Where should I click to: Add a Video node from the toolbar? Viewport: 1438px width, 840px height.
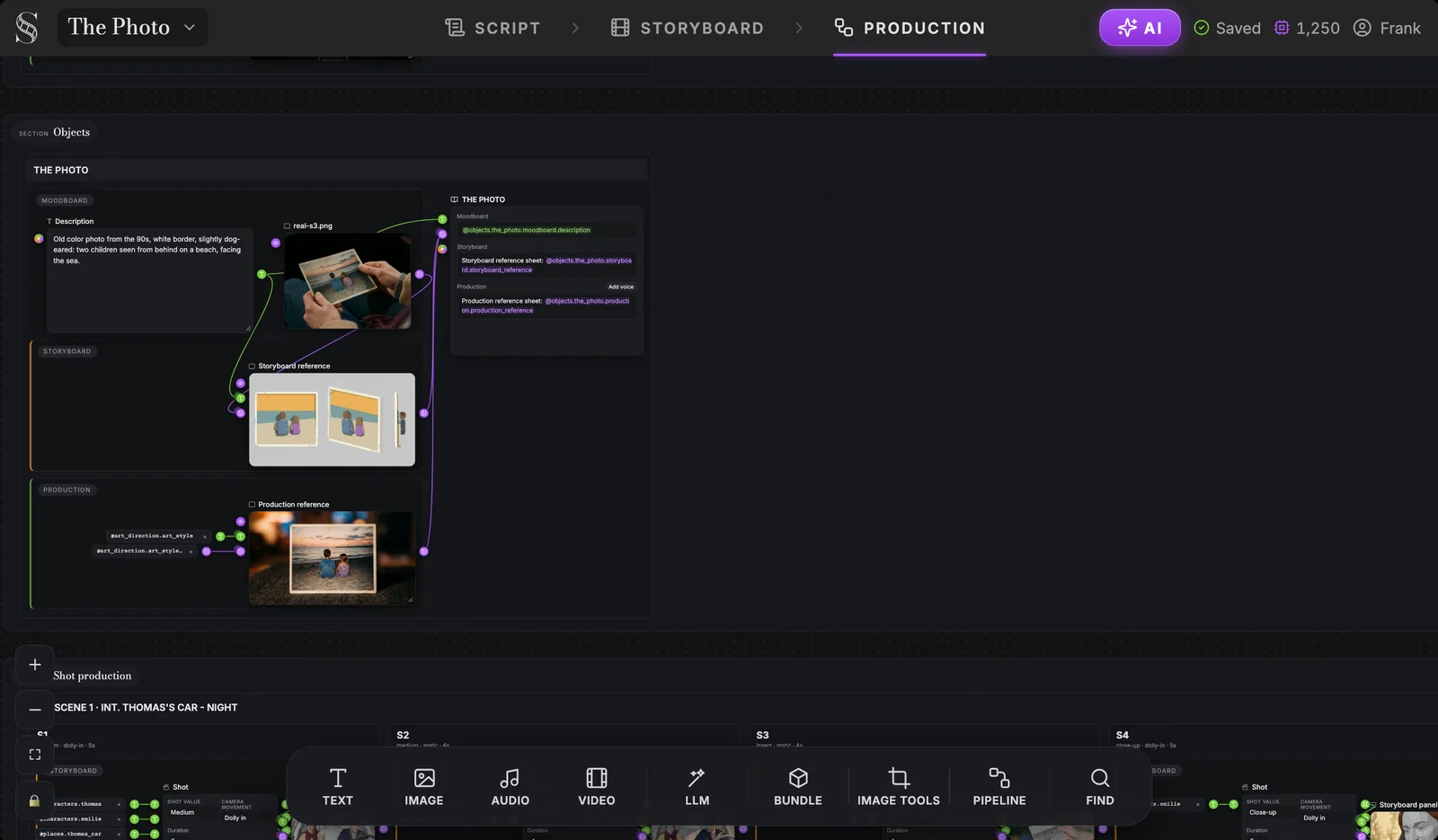tap(597, 787)
